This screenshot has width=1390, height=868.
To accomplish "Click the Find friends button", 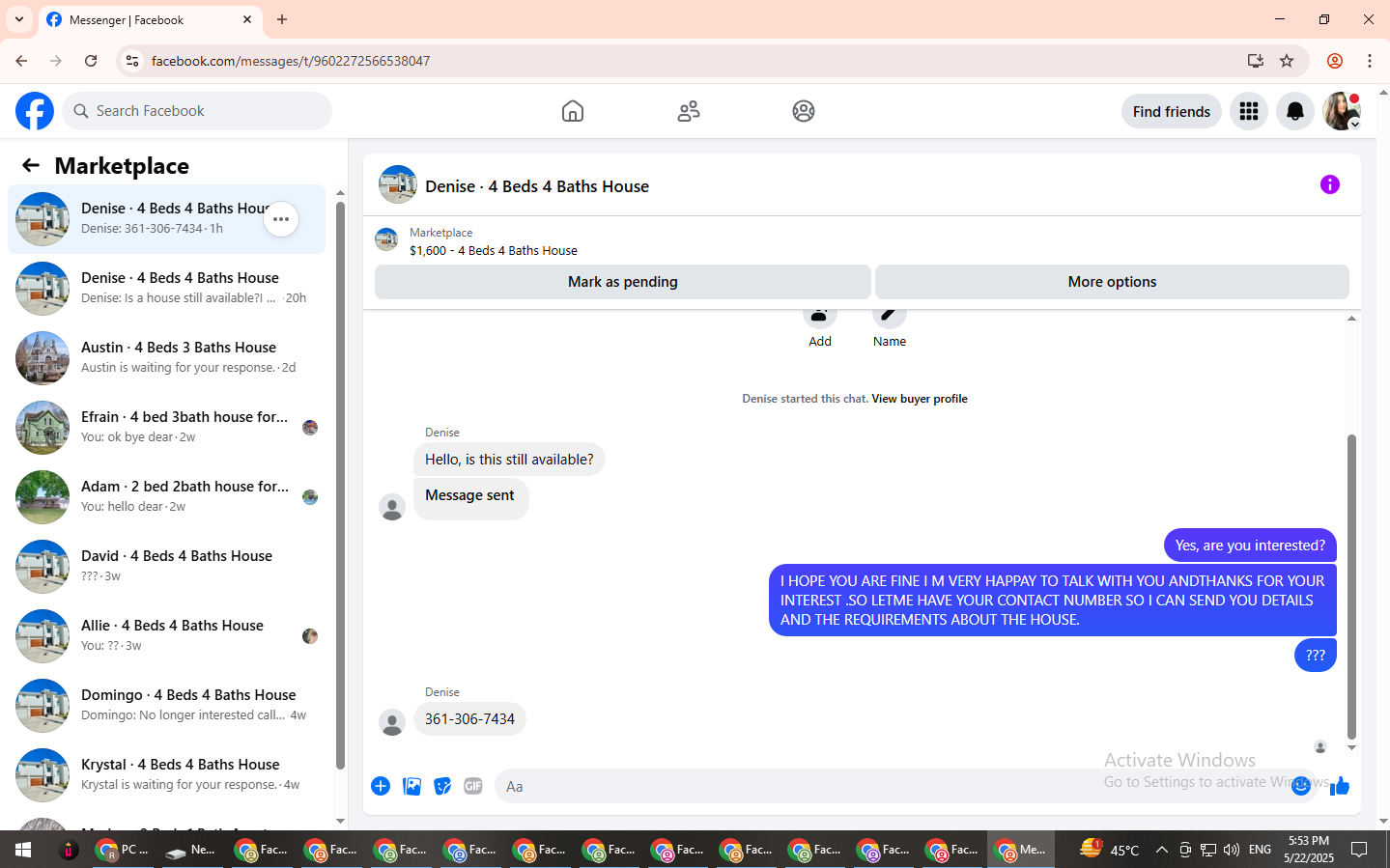I will 1172,111.
